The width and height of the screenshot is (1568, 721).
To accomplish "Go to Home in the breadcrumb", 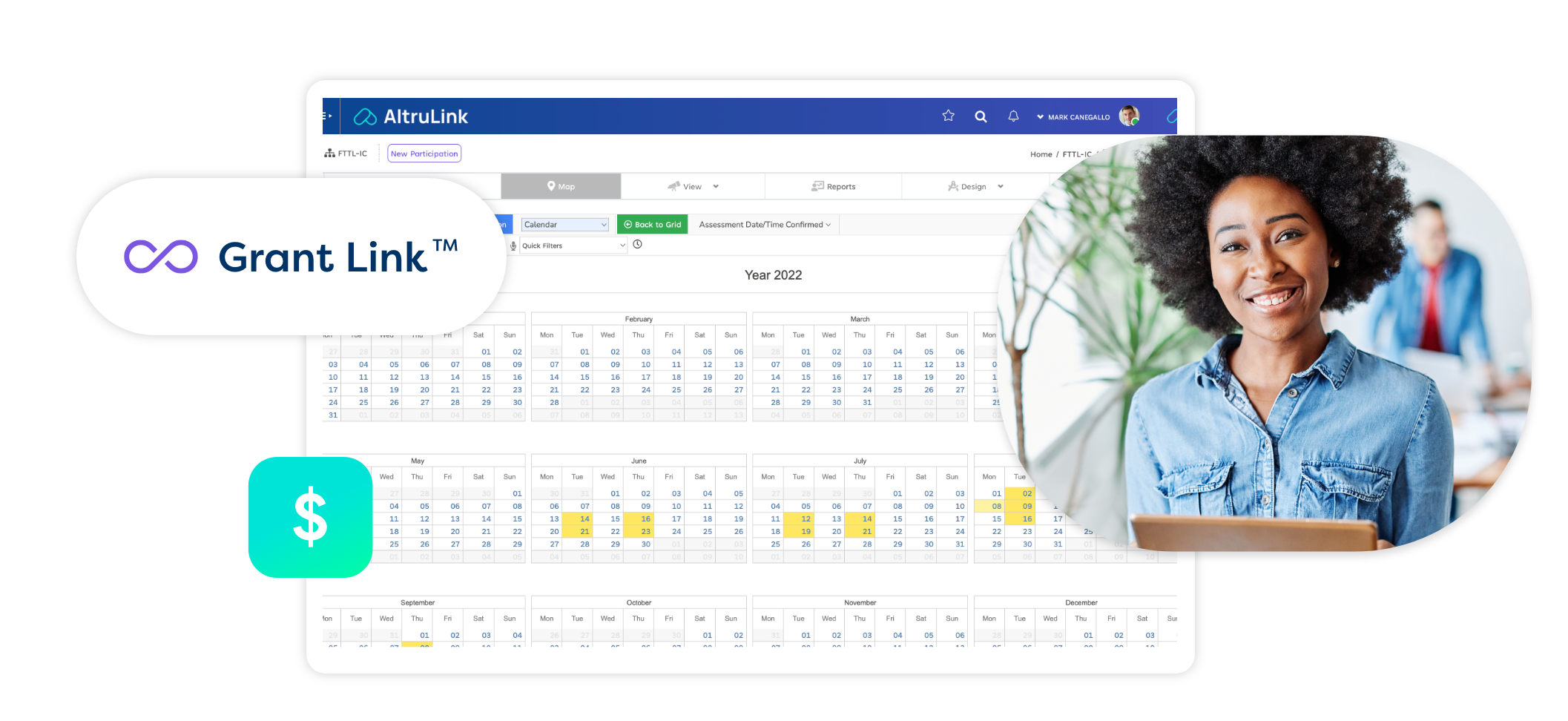I will pyautogui.click(x=1041, y=154).
